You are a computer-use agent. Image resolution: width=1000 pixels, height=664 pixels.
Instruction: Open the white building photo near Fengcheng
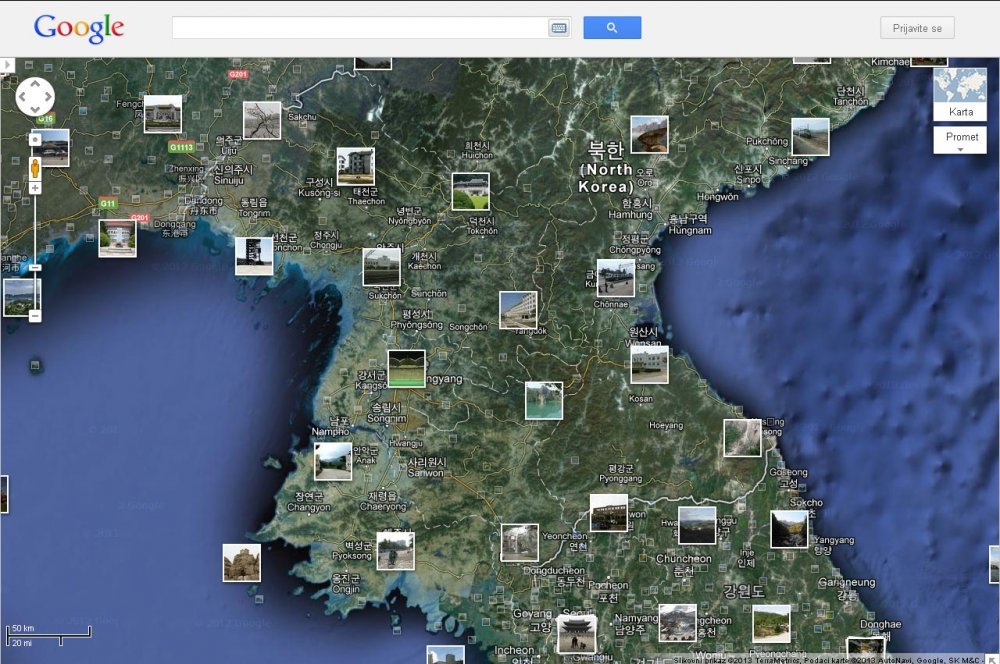click(x=163, y=114)
